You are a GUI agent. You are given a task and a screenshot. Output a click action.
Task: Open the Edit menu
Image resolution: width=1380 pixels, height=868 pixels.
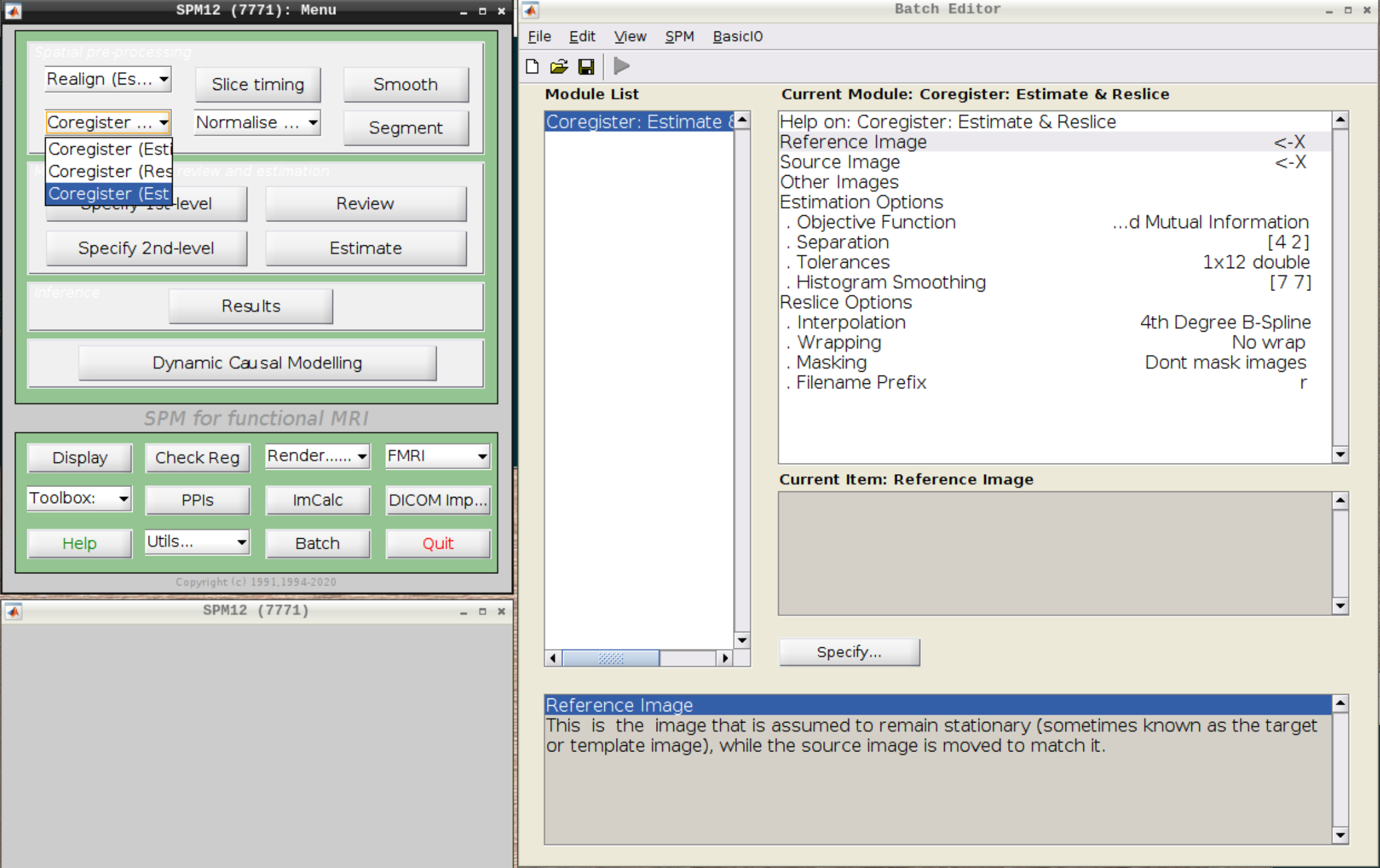point(581,36)
